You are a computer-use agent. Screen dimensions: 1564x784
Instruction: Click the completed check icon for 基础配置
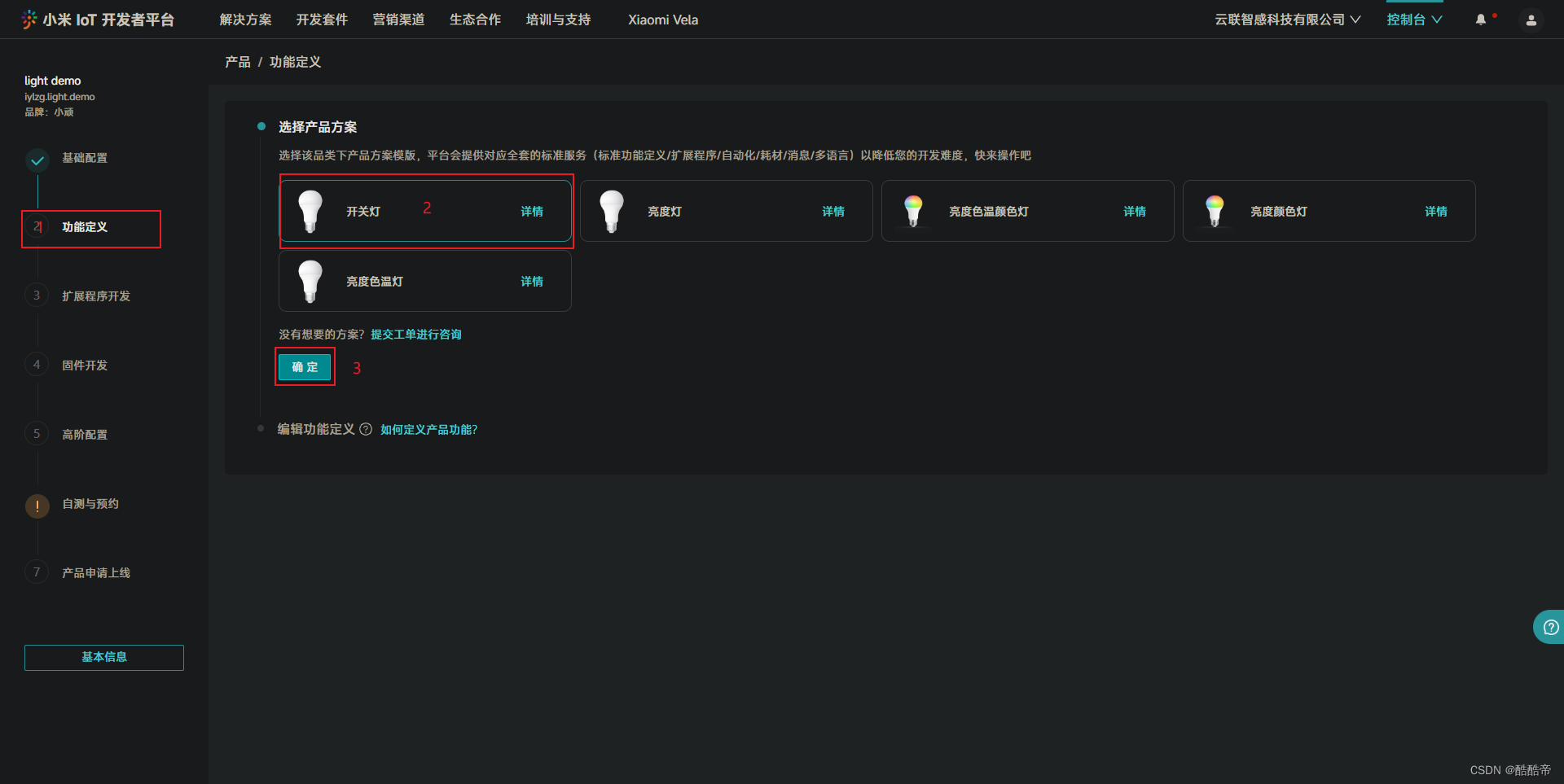point(37,160)
